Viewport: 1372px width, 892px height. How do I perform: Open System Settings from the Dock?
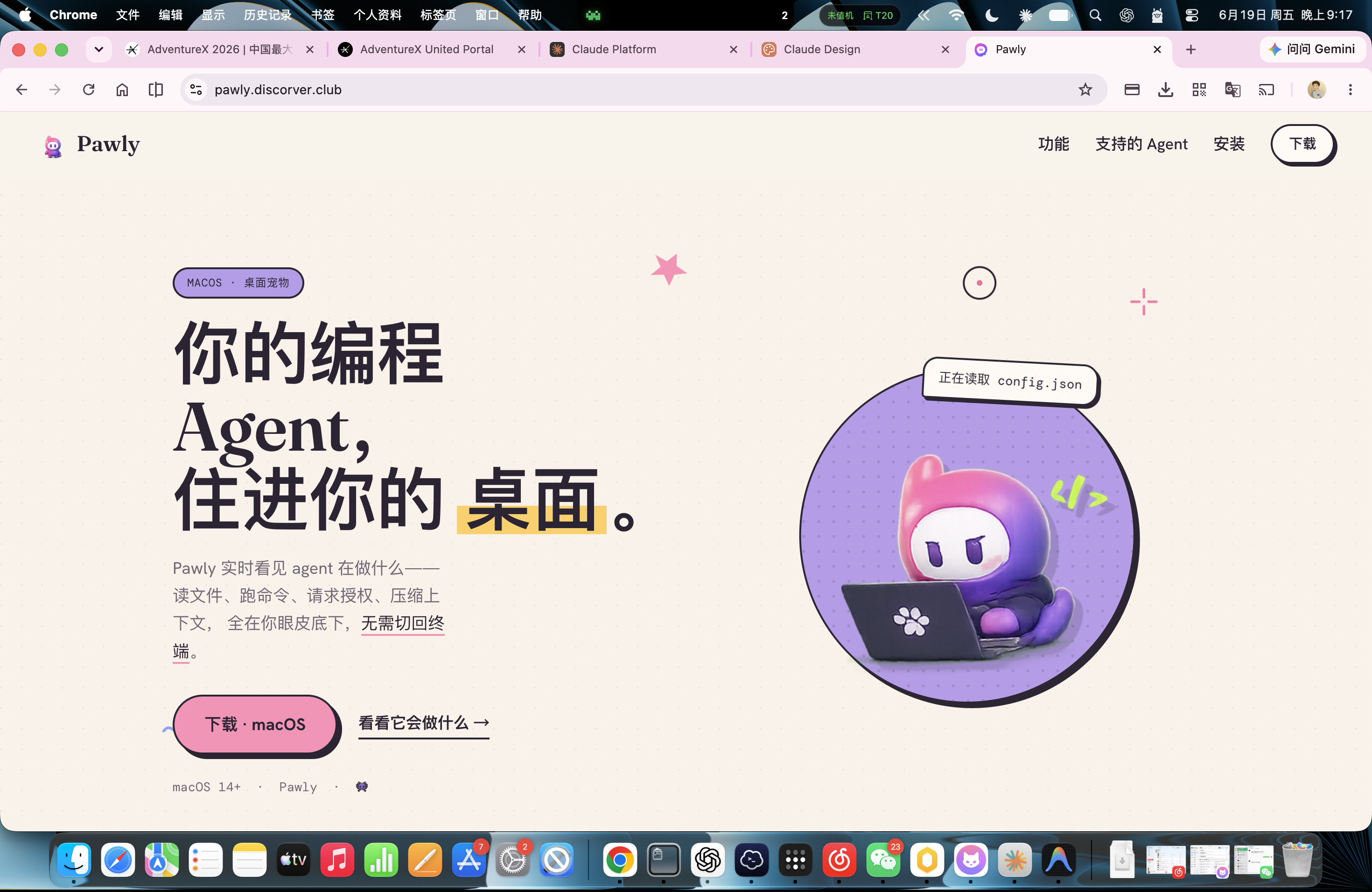click(512, 860)
